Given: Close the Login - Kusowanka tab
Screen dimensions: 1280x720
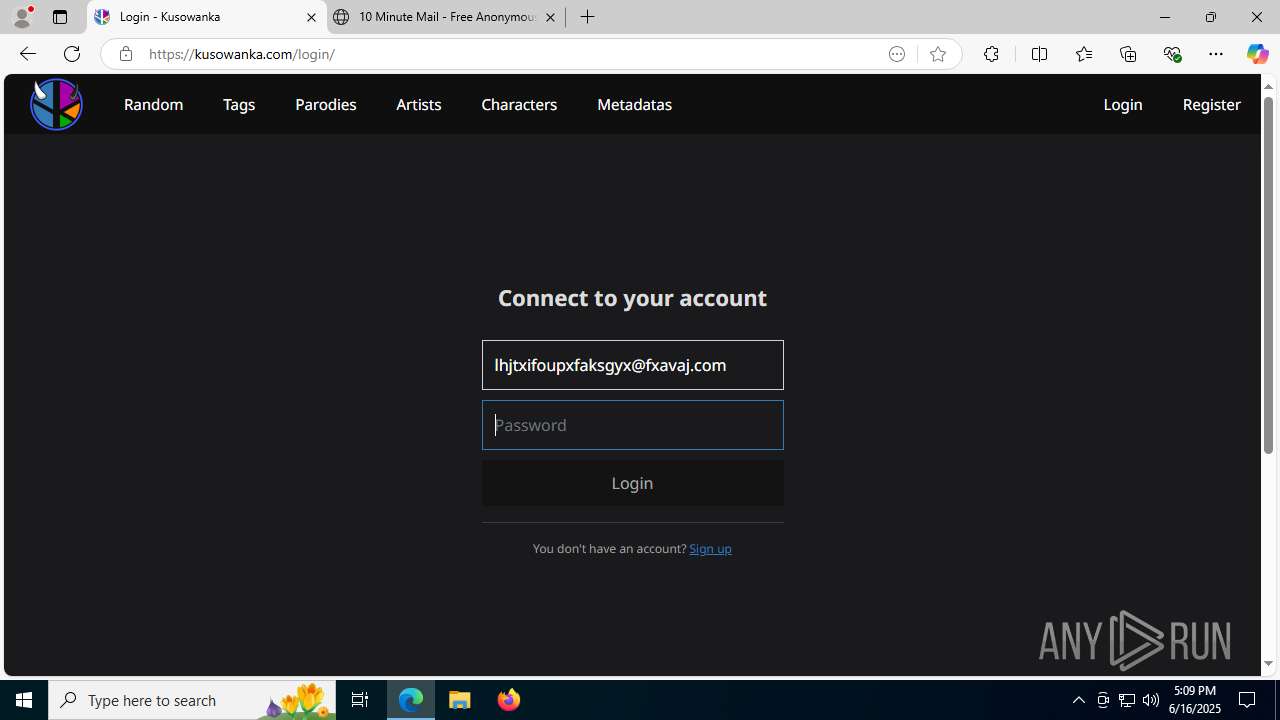Looking at the screenshot, I should click(311, 17).
